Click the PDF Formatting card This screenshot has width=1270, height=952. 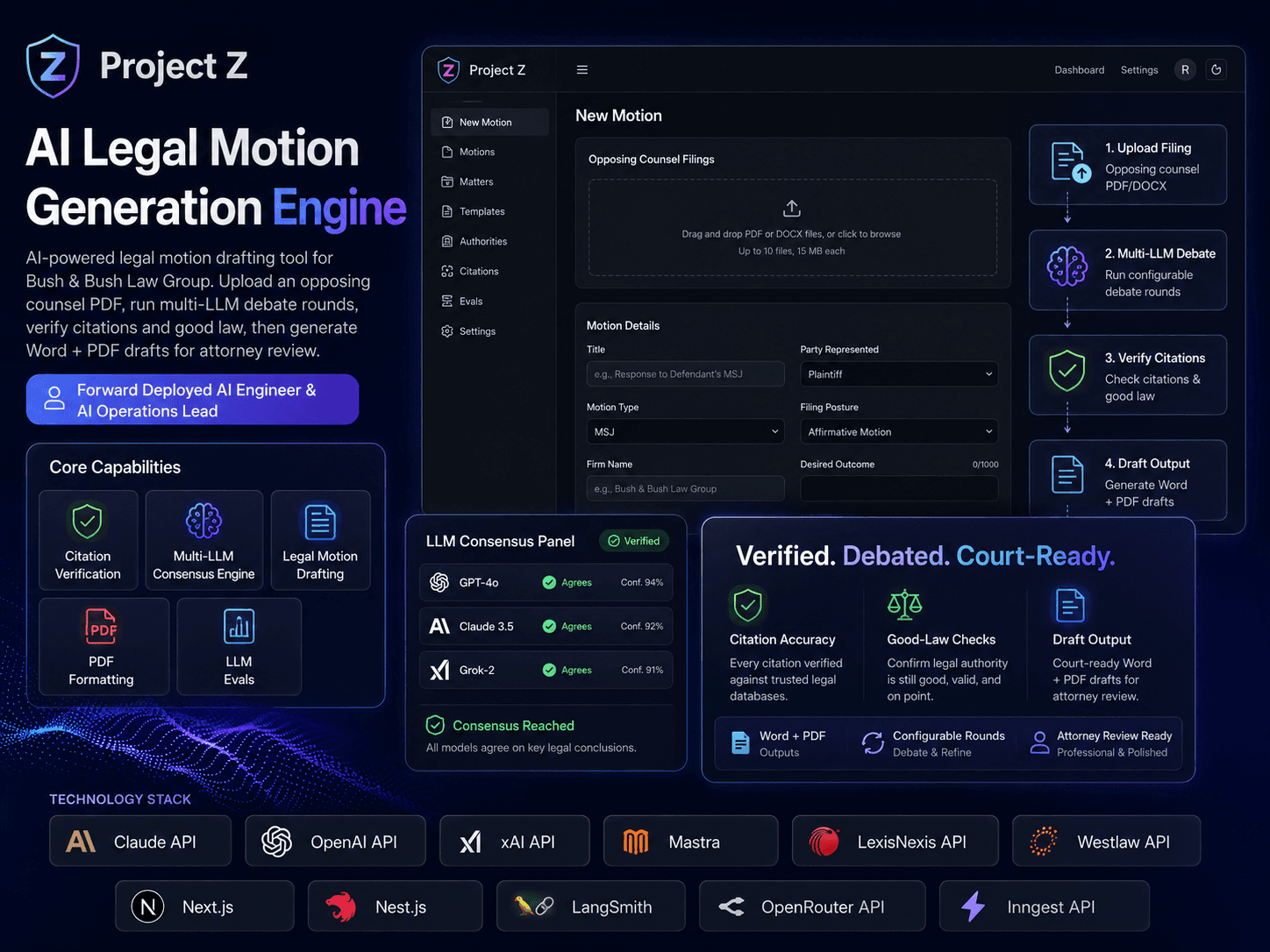(104, 647)
